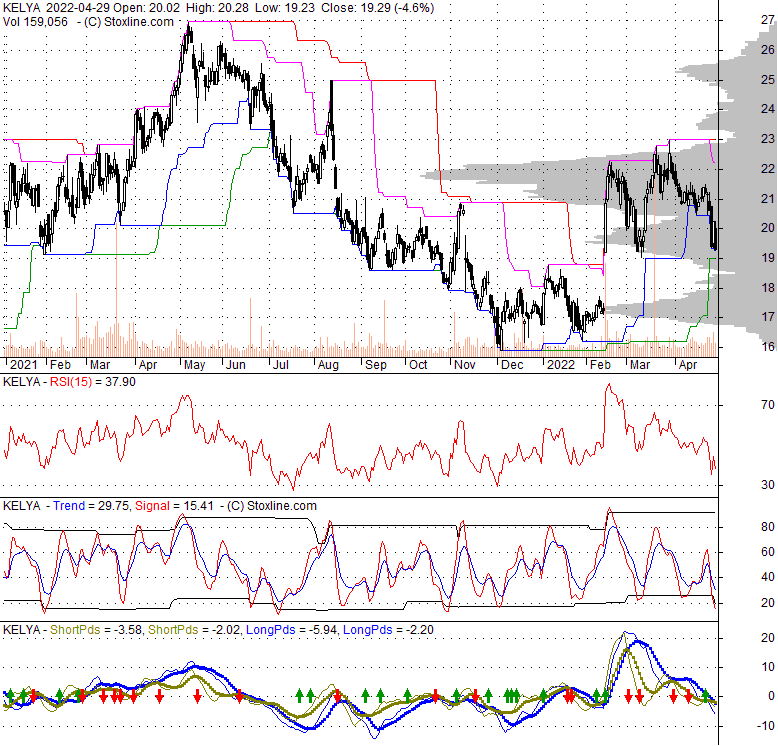Viewport: 778px width, 746px height.
Task: Click the 'Oct' month label
Action: point(418,365)
